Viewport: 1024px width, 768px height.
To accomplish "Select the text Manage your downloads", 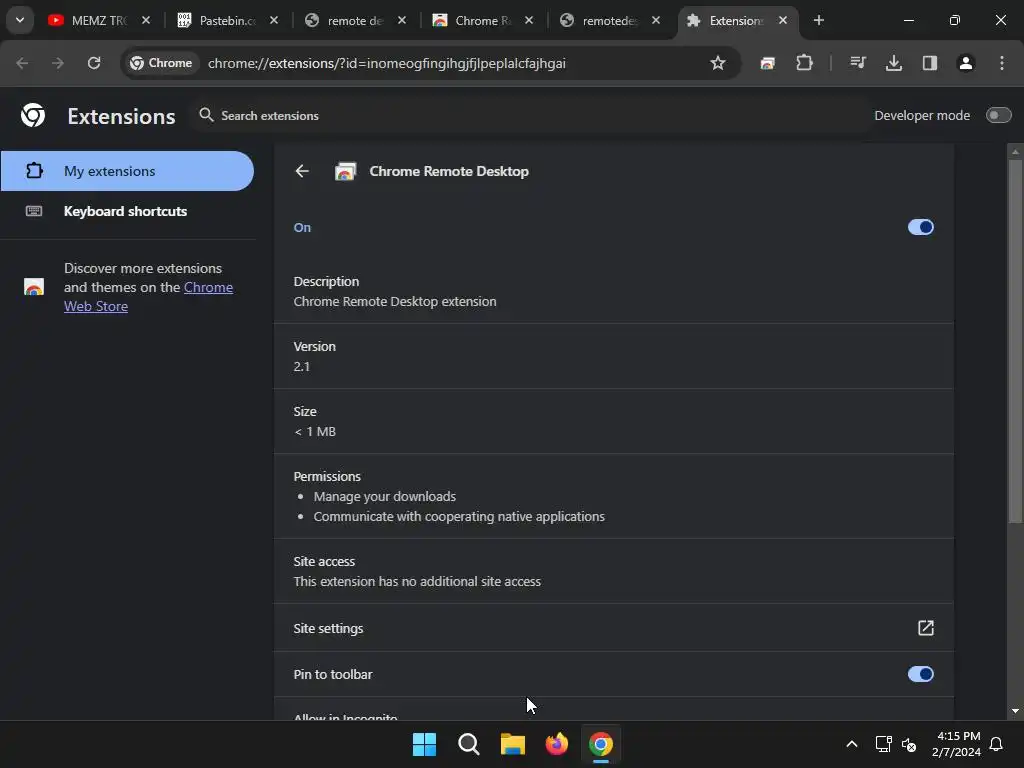I will pyautogui.click(x=385, y=496).
